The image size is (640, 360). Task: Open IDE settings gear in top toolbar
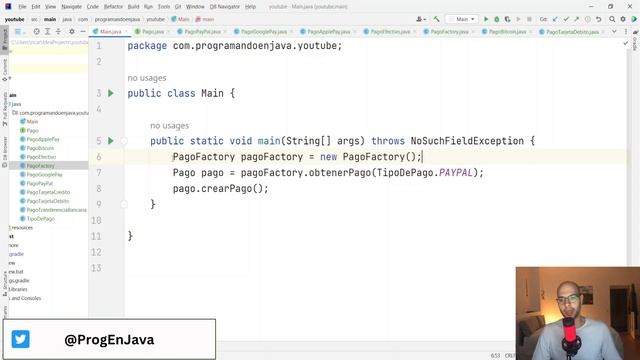coord(623,19)
